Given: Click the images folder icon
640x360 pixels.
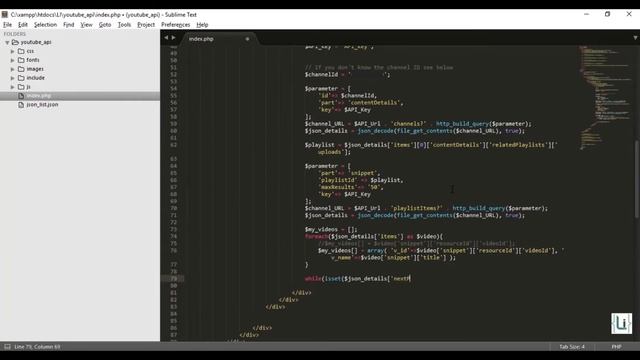Looking at the screenshot, I should coord(21,69).
